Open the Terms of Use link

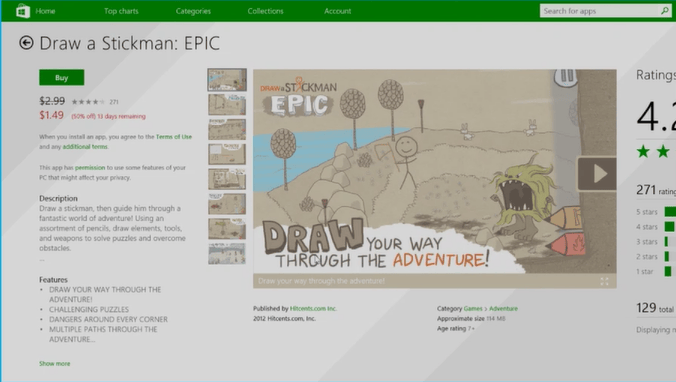[x=174, y=137]
